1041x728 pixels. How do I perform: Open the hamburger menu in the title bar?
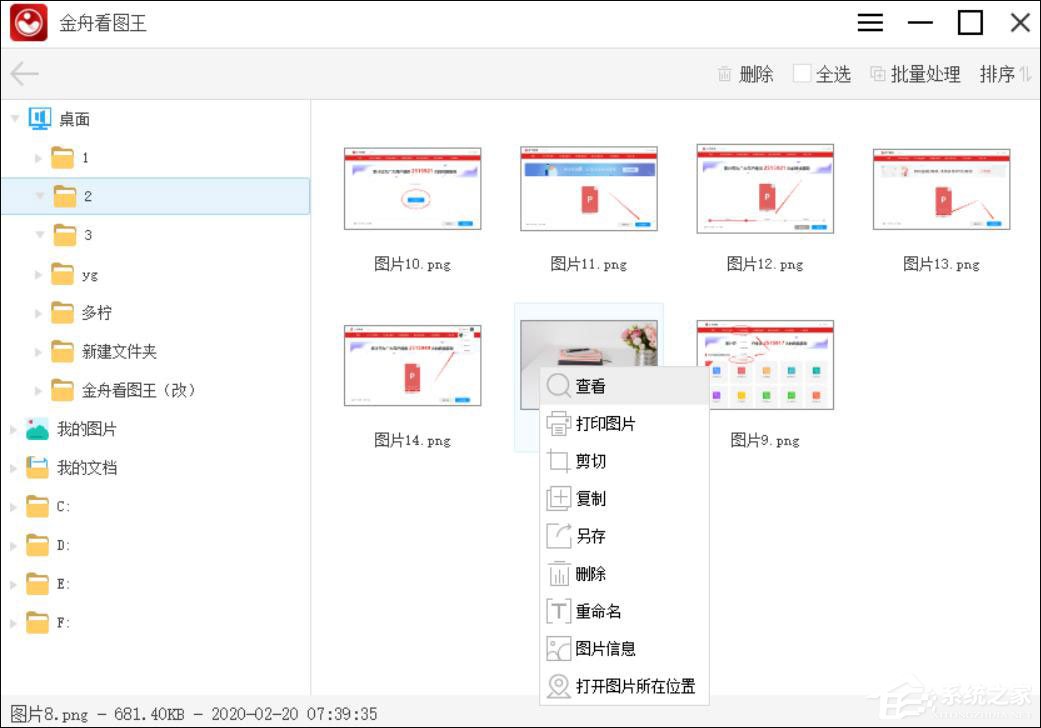click(869, 22)
